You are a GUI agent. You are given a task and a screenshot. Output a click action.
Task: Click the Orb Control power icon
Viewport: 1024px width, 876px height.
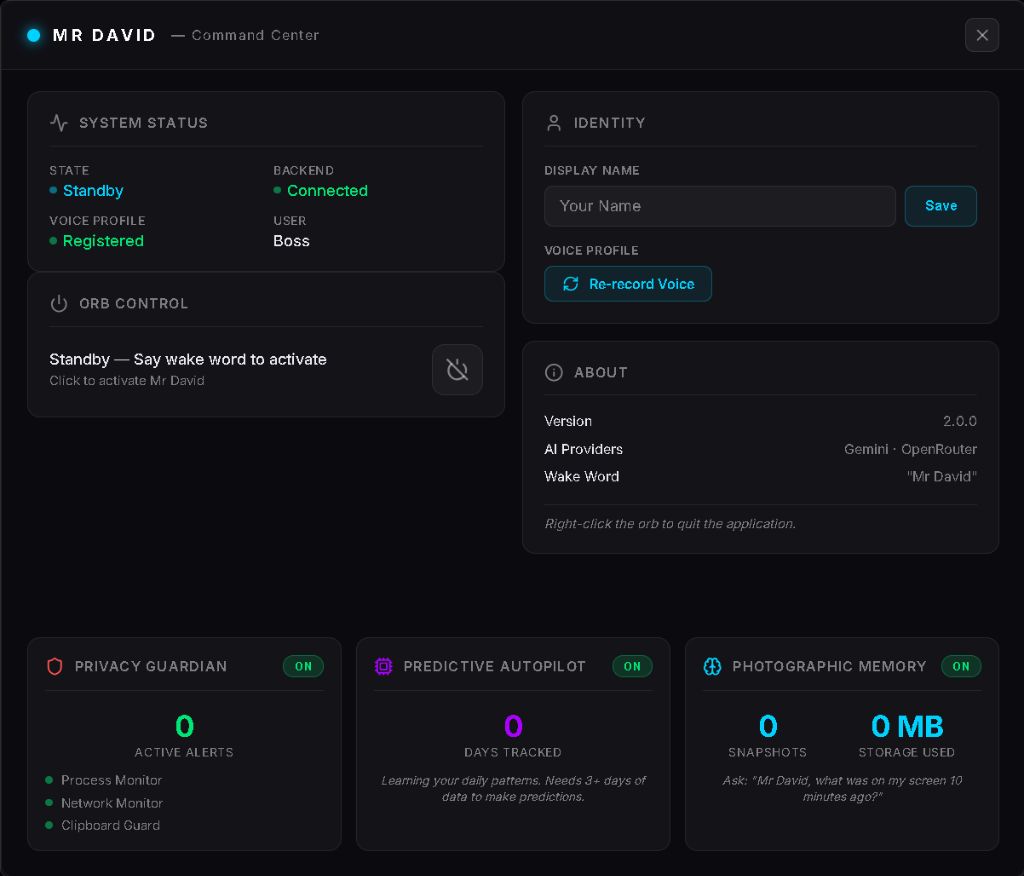pyautogui.click(x=59, y=304)
